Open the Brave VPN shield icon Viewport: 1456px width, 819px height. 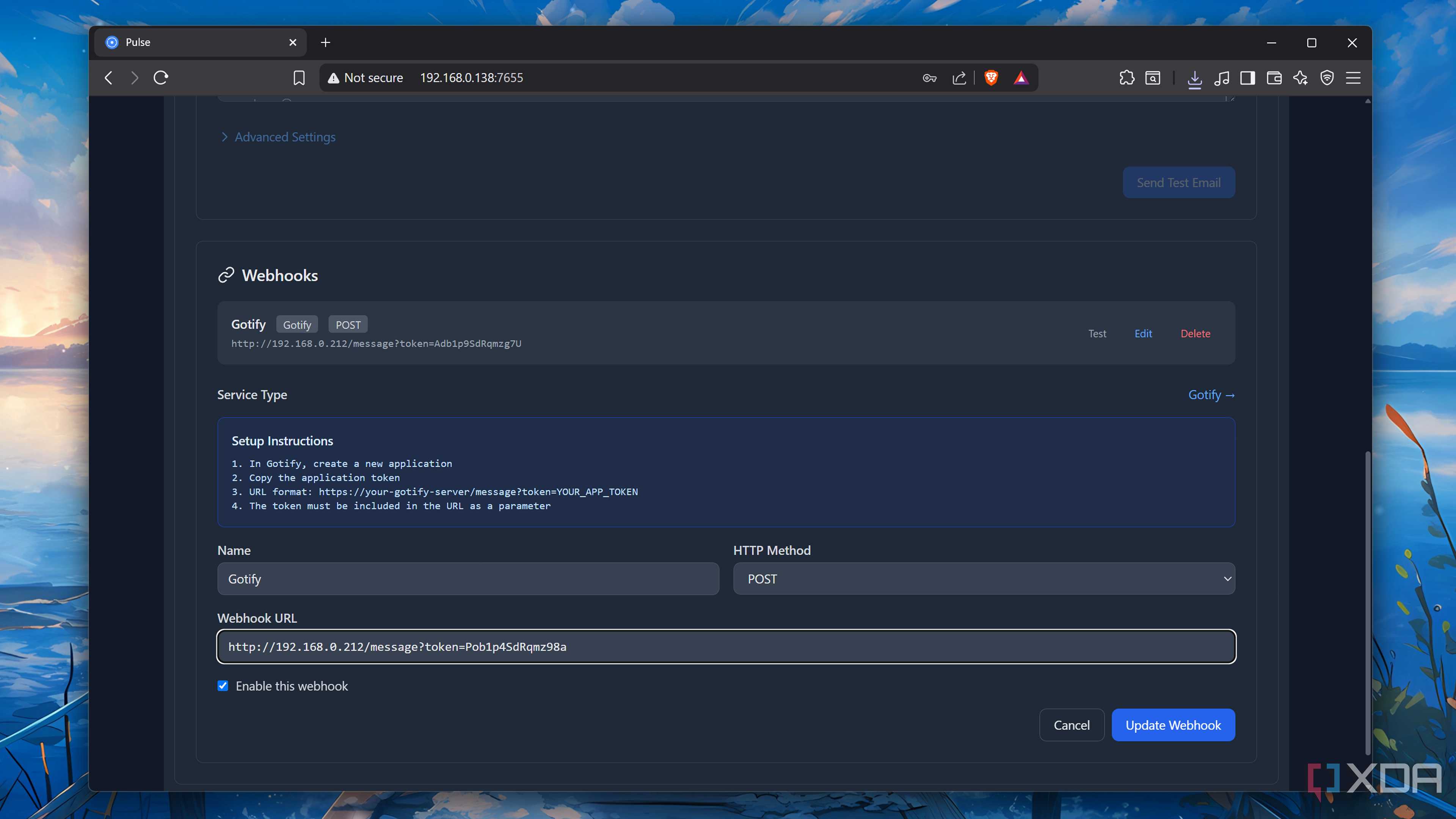click(x=1327, y=78)
